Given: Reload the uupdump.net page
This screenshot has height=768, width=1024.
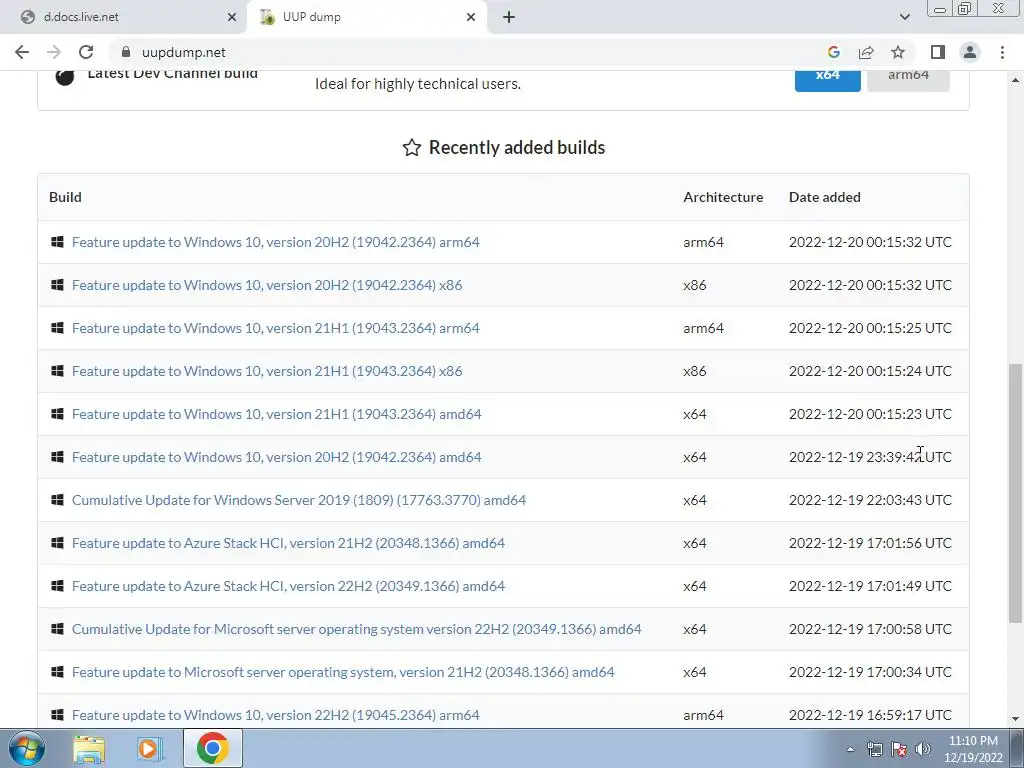Looking at the screenshot, I should pyautogui.click(x=86, y=52).
